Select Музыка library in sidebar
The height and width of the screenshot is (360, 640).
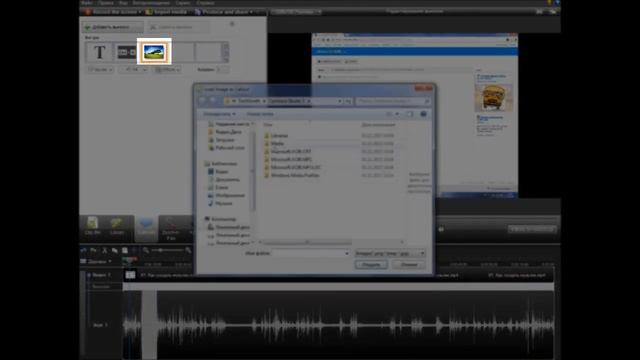pyautogui.click(x=220, y=203)
